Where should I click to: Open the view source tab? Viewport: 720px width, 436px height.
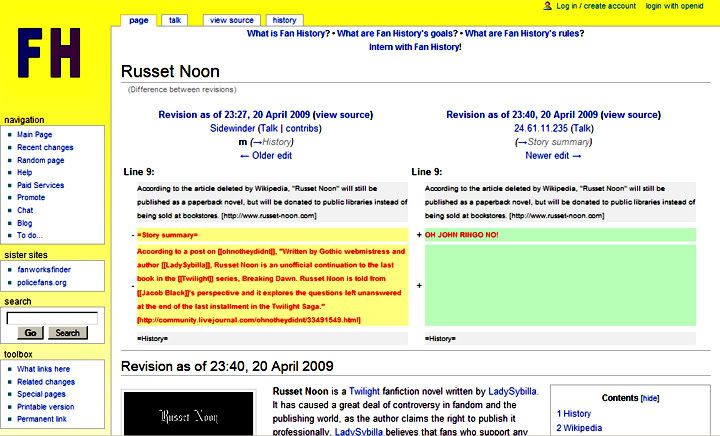click(231, 19)
